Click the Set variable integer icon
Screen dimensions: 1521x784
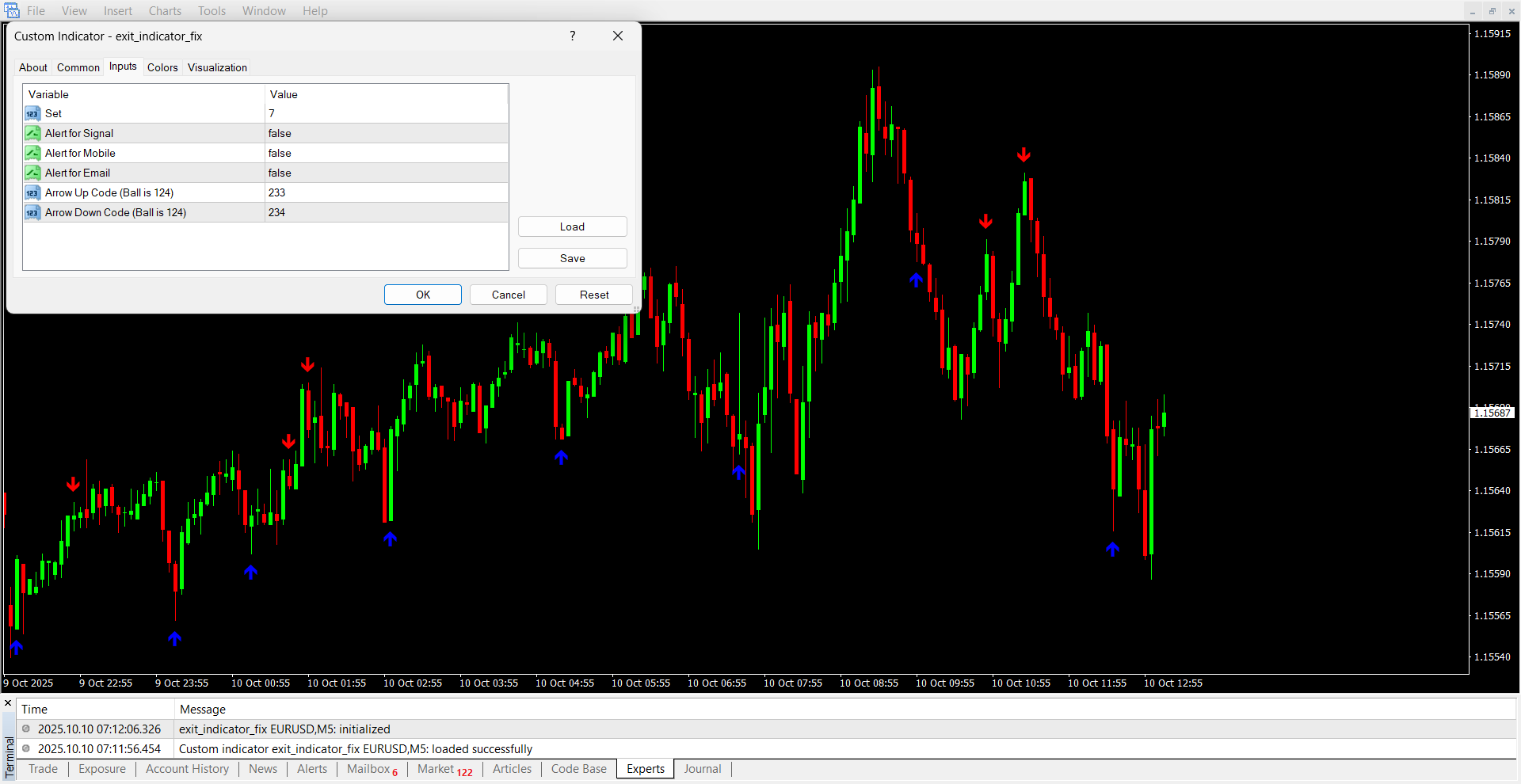pyautogui.click(x=32, y=114)
